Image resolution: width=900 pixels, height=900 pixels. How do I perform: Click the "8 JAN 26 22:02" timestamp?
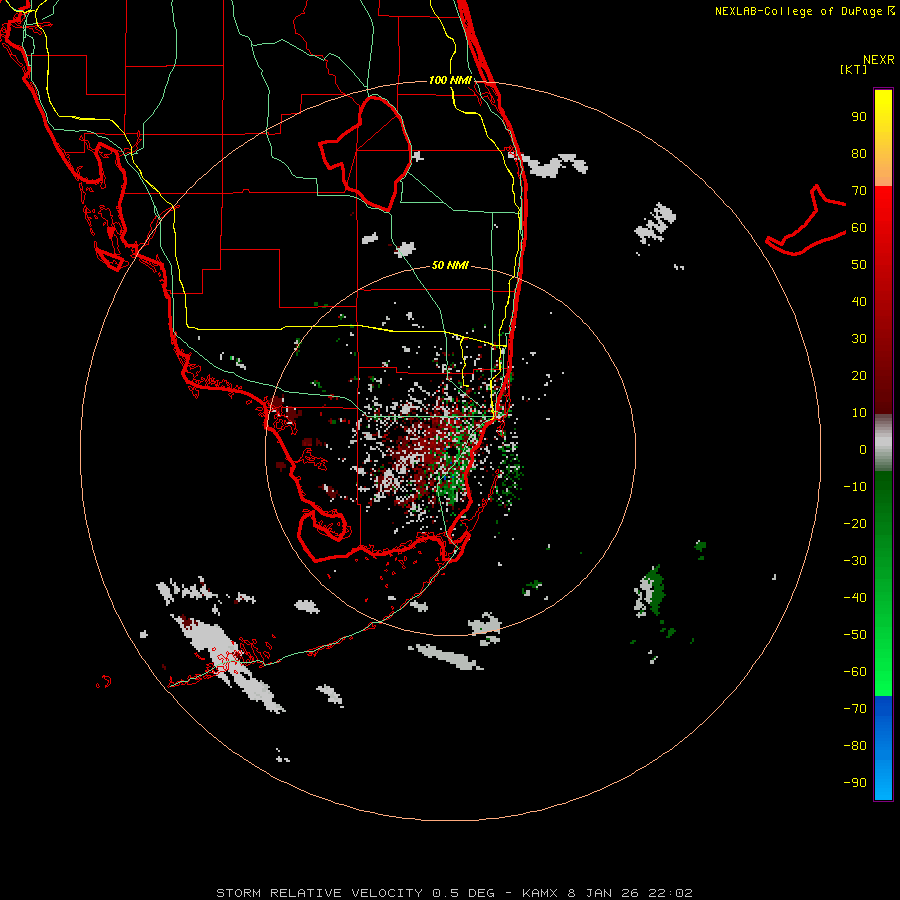(630, 893)
